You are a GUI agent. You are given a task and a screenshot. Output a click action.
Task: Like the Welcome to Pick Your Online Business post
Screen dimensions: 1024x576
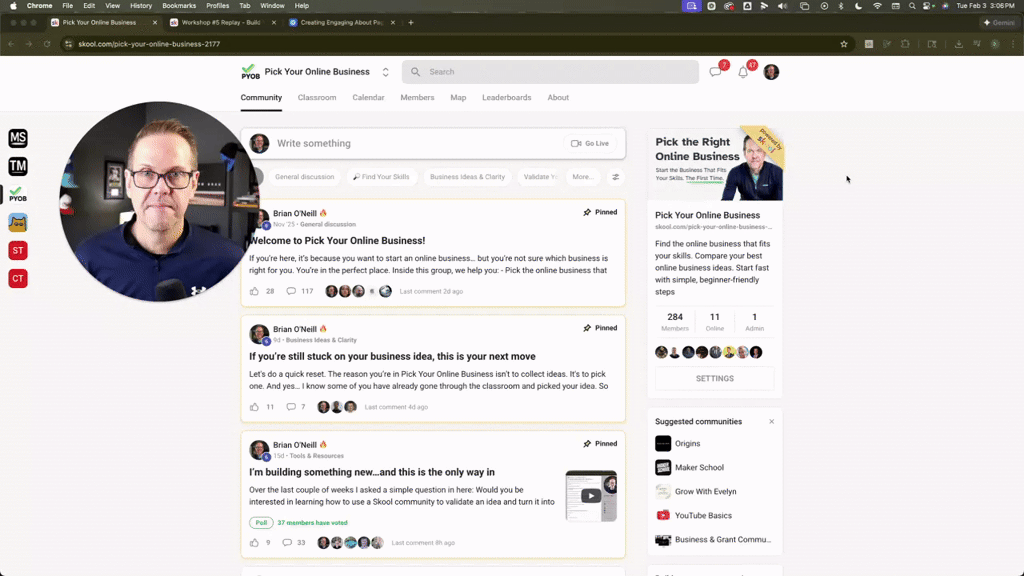coord(254,291)
